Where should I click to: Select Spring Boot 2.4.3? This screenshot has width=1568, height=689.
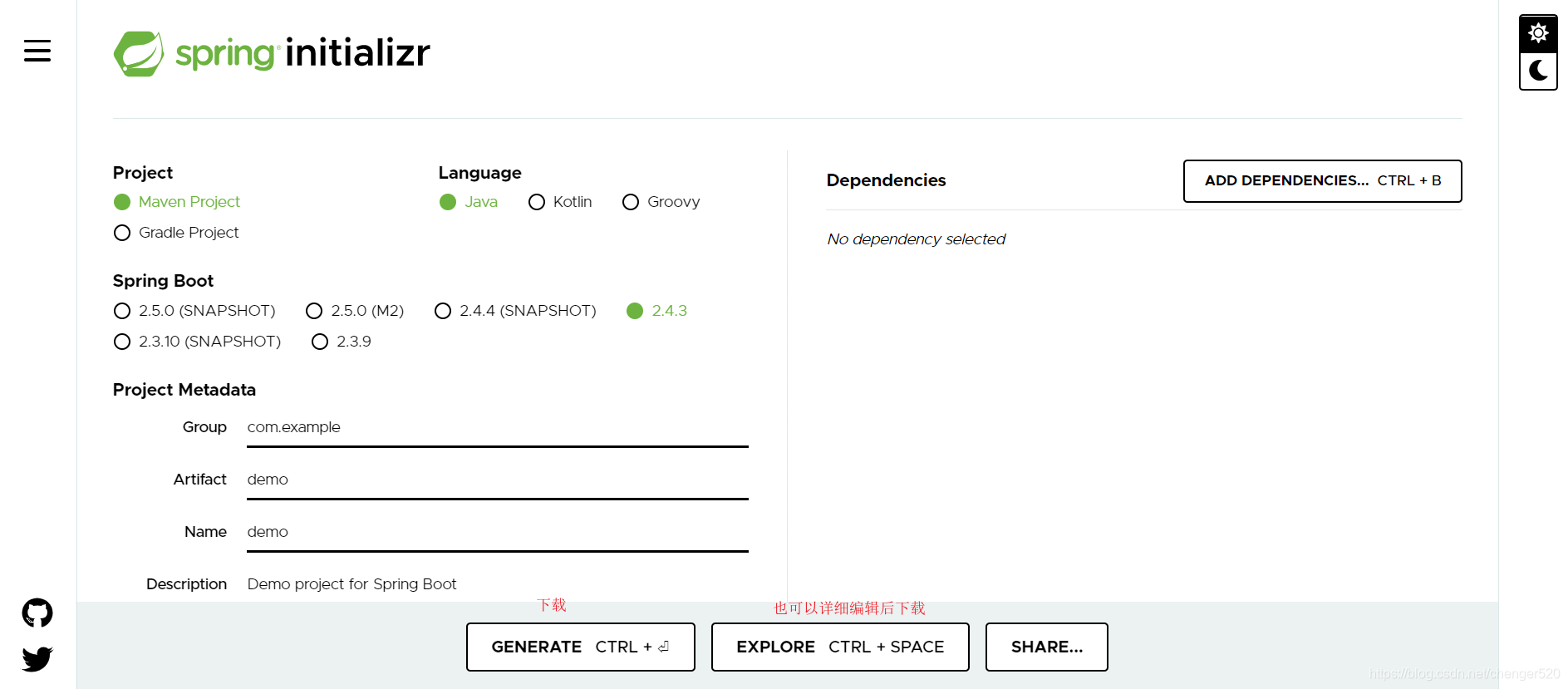coord(656,311)
